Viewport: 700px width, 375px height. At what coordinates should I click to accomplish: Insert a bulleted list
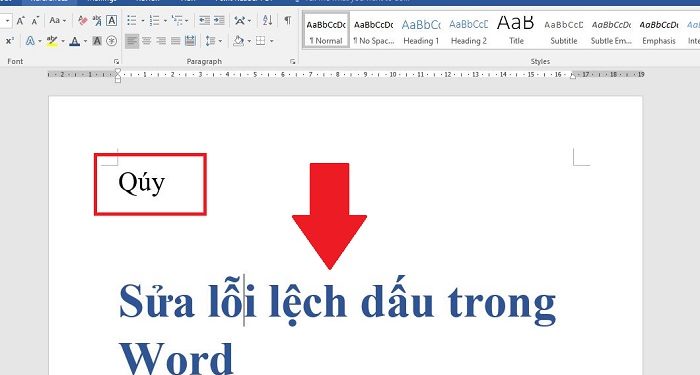pyautogui.click(x=132, y=21)
